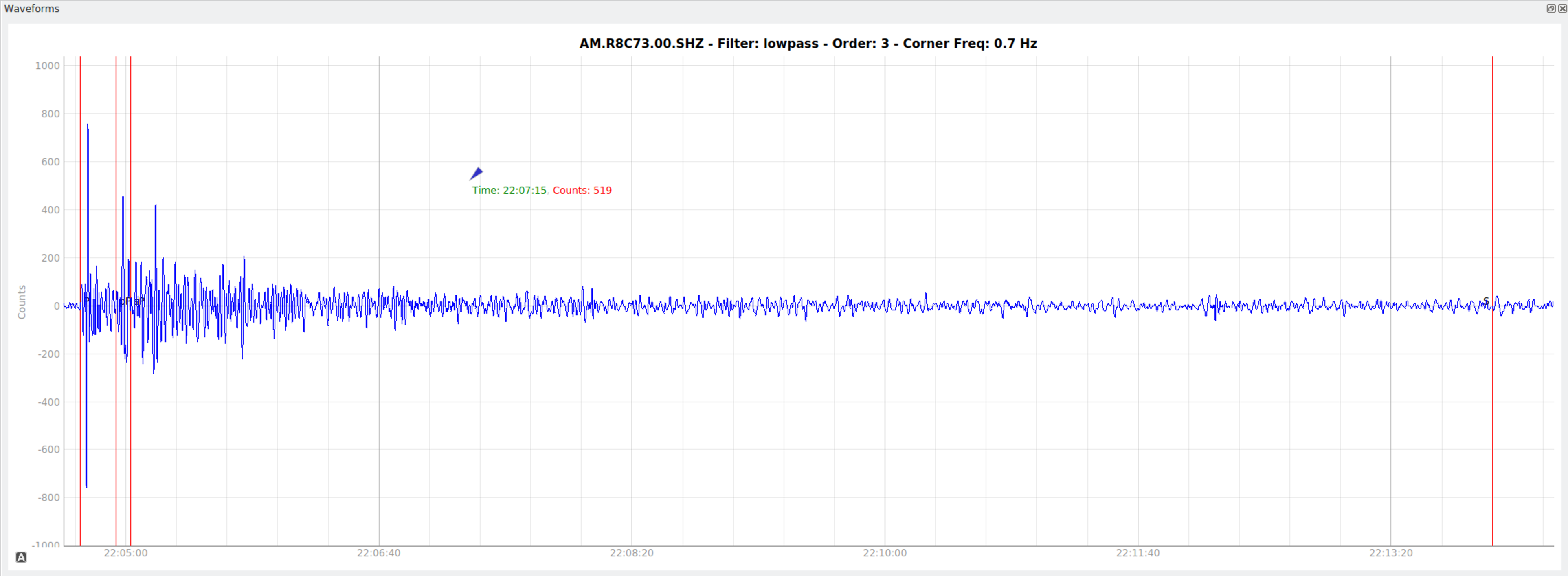Click the 800 counts axis tick label
The height and width of the screenshot is (576, 1568).
pyautogui.click(x=51, y=114)
